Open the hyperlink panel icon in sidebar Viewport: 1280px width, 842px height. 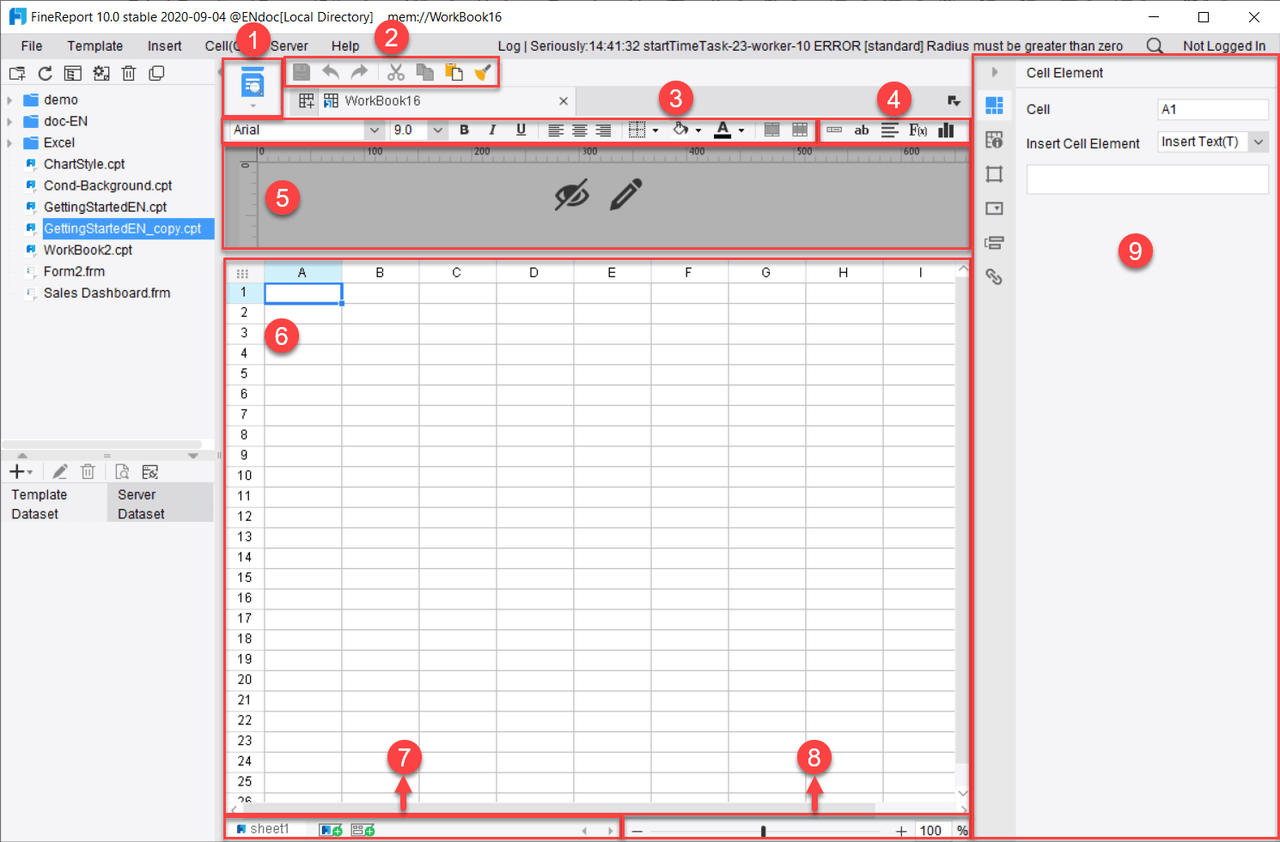(994, 277)
